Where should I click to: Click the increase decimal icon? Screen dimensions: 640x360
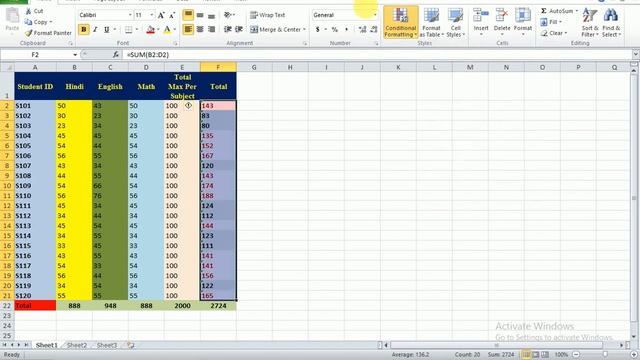[x=362, y=29]
